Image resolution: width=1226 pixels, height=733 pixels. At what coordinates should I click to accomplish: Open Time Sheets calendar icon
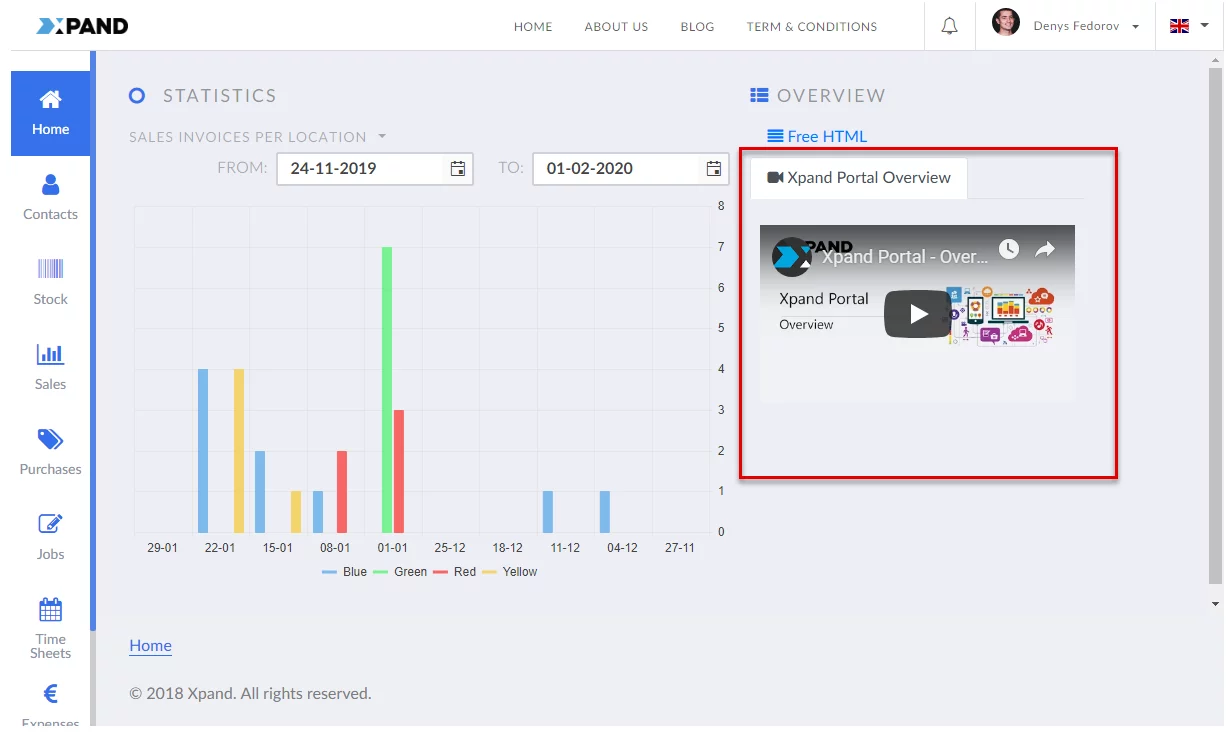pyautogui.click(x=50, y=609)
